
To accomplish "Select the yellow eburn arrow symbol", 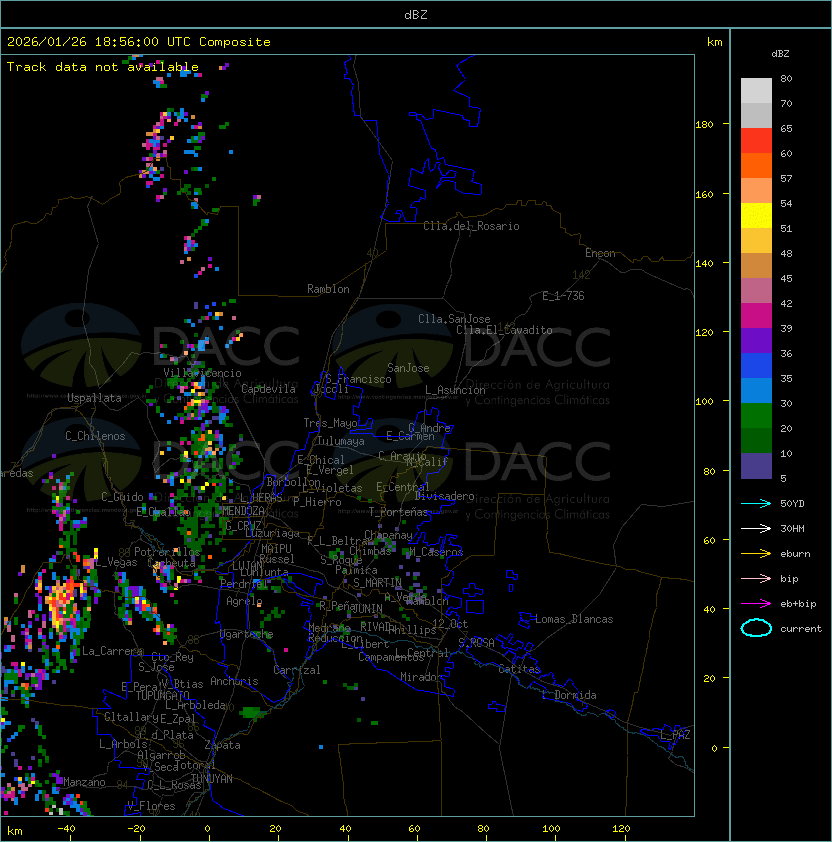I will [756, 553].
